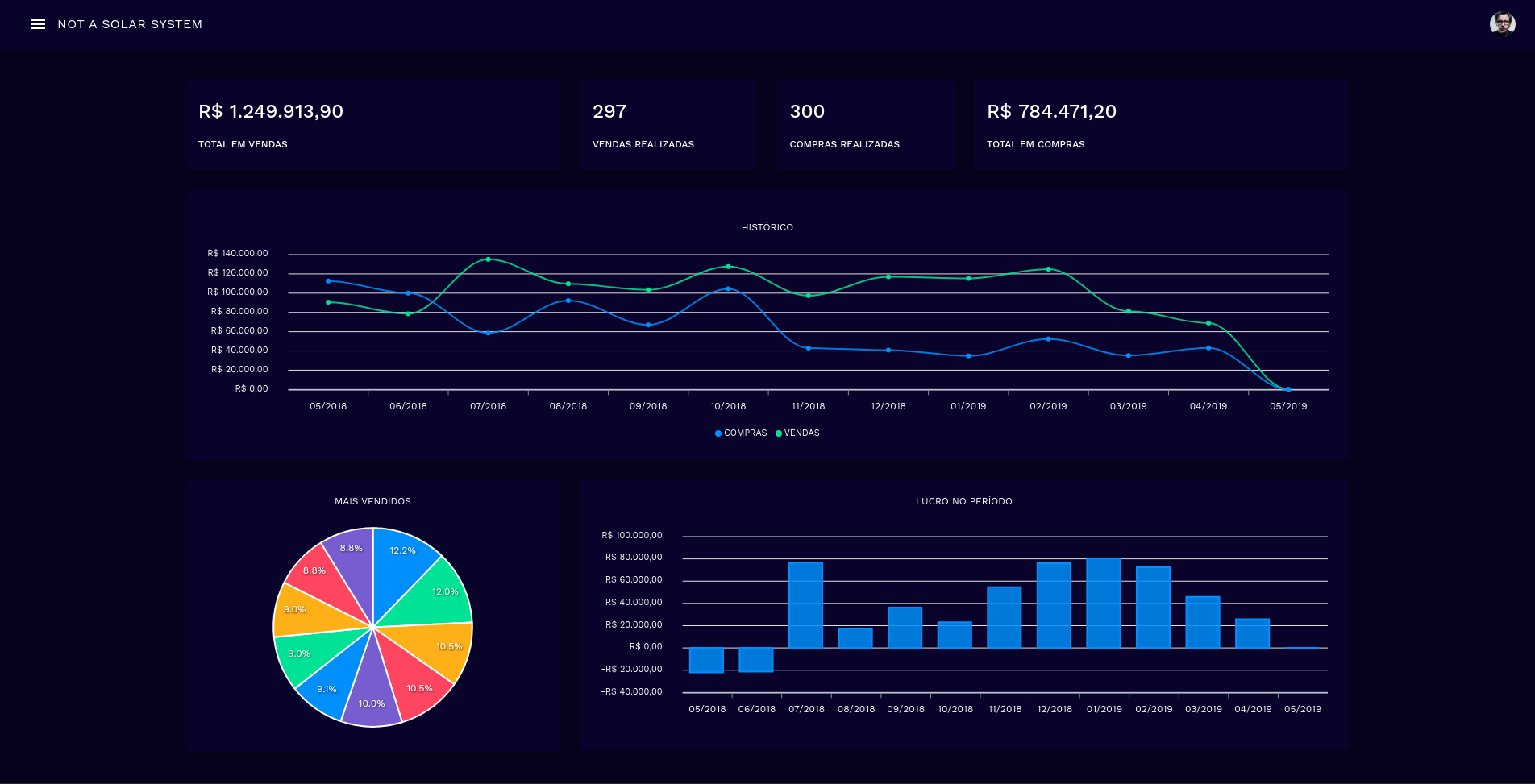Viewport: 1535px width, 784px height.
Task: Click the COMPRAS REALIZADAS label
Action: pos(845,144)
